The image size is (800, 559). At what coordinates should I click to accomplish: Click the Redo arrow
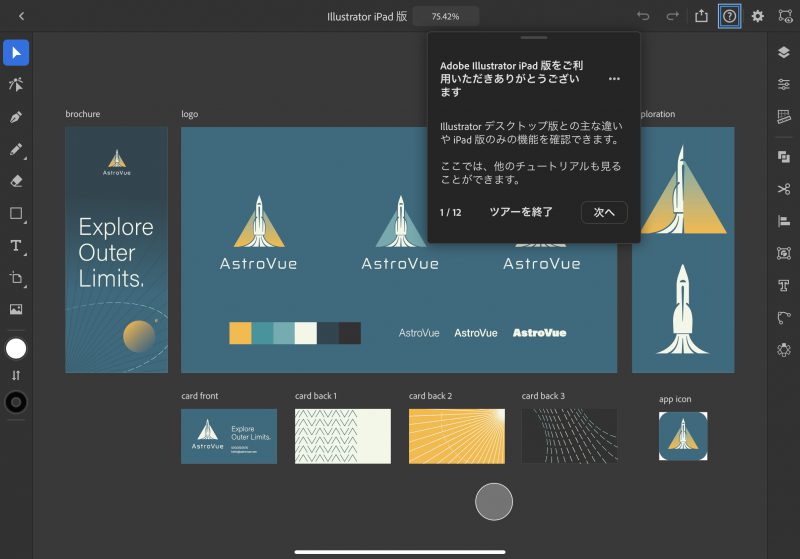click(x=672, y=16)
